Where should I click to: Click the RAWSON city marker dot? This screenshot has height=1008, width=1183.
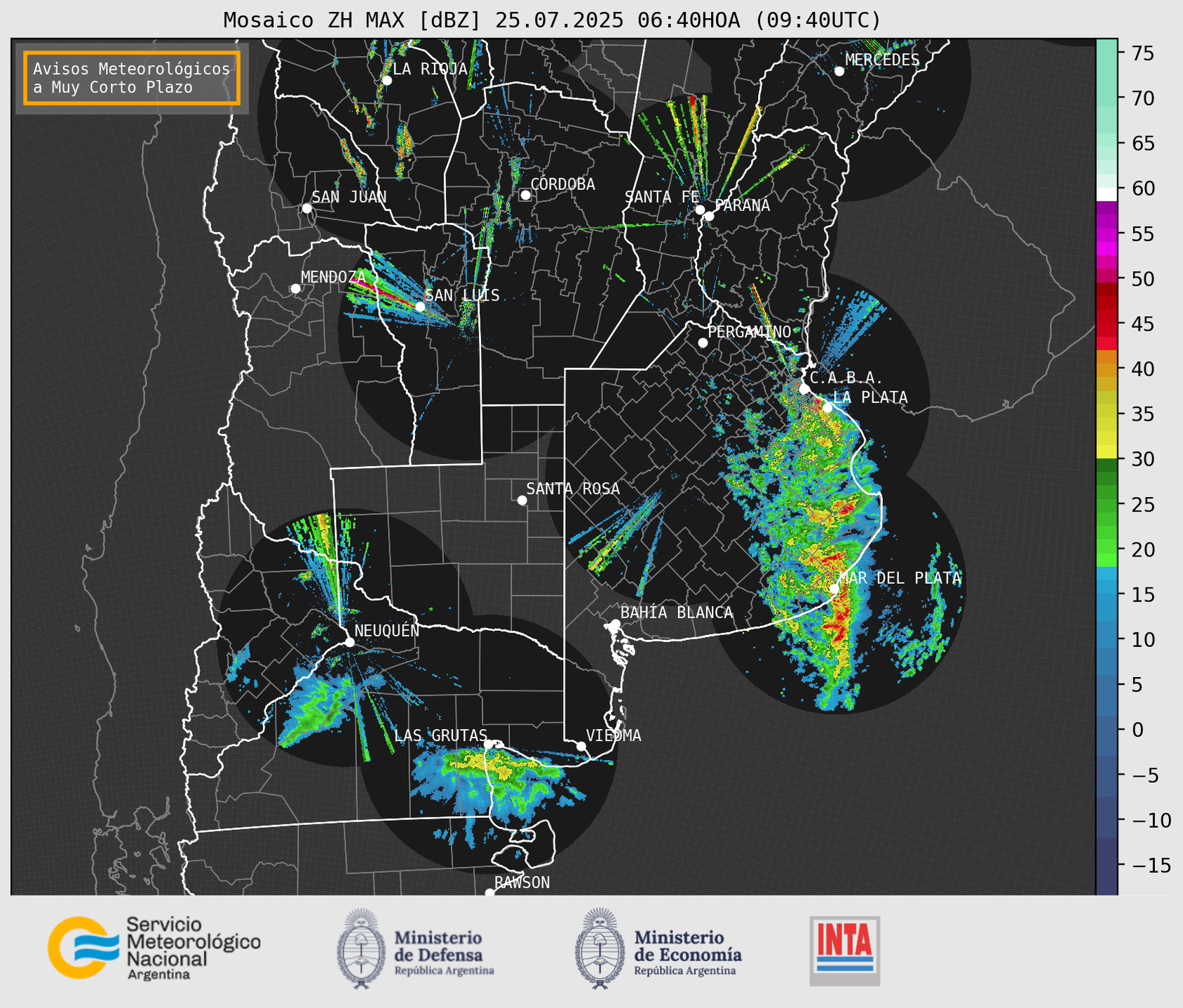click(x=489, y=893)
